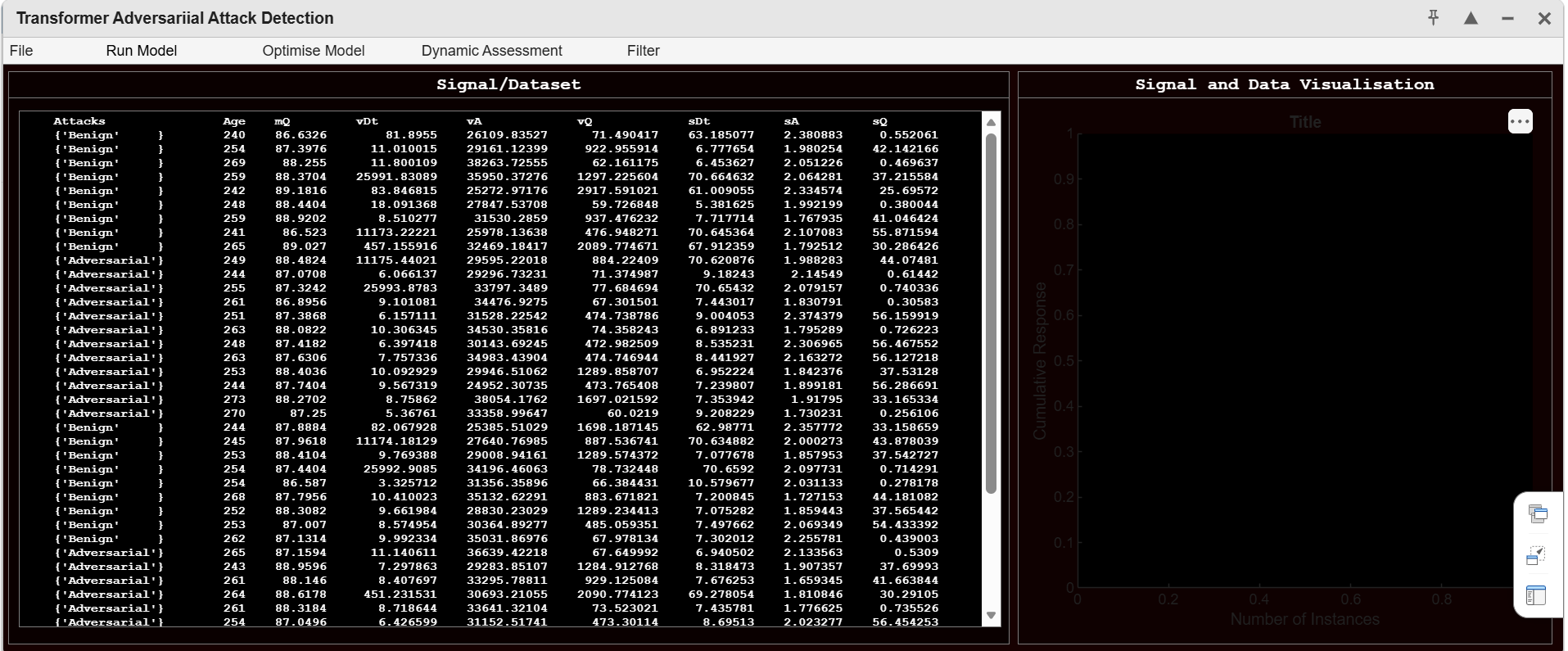Minimize the Transformer Attack Detection window
Viewport: 1568px width, 651px height.
click(x=1507, y=18)
